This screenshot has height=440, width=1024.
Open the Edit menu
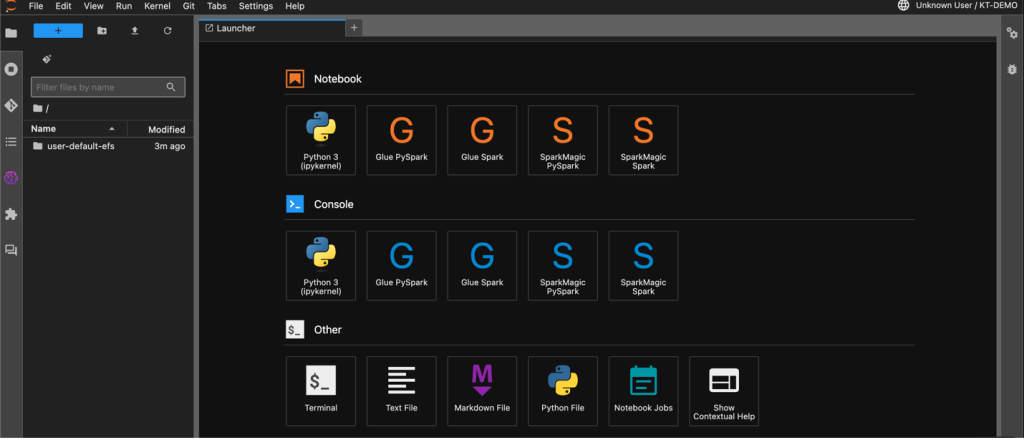63,6
